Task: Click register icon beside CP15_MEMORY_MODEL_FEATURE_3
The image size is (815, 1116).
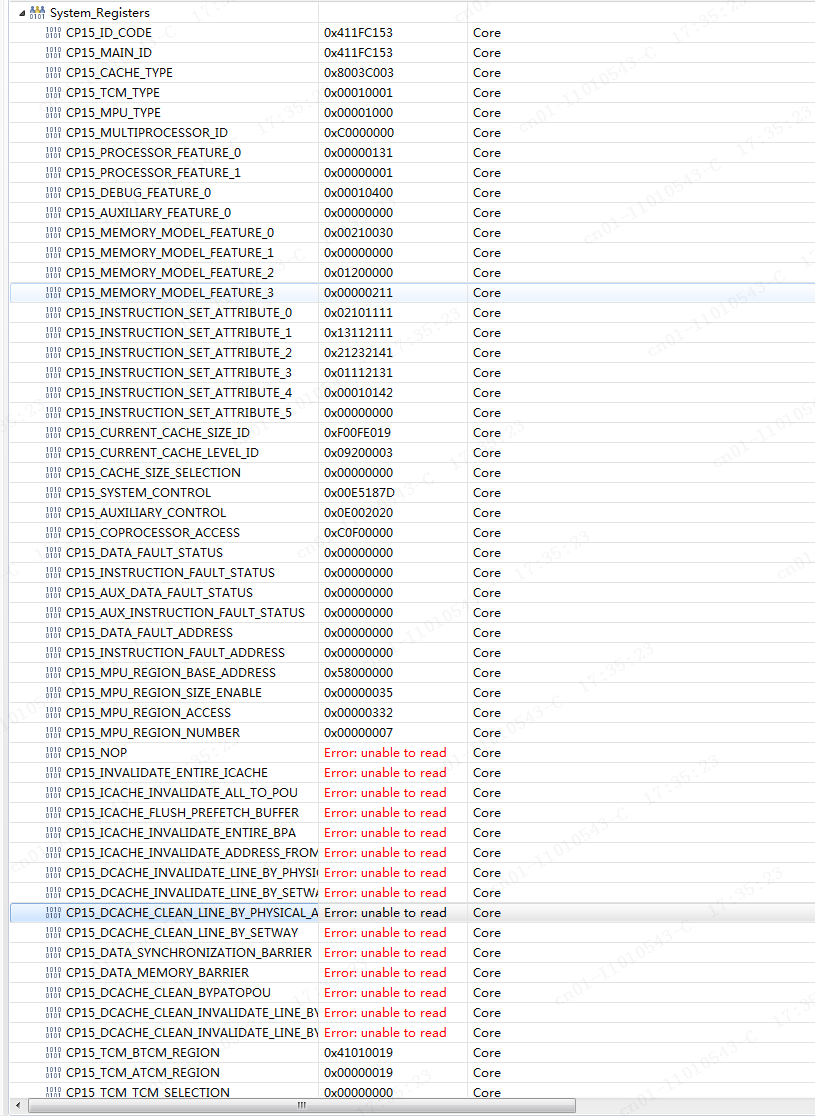Action: [x=53, y=293]
